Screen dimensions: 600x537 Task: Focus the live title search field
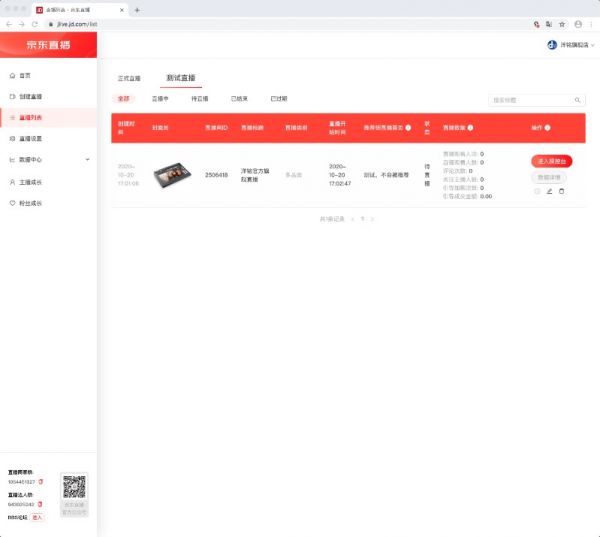(x=532, y=100)
